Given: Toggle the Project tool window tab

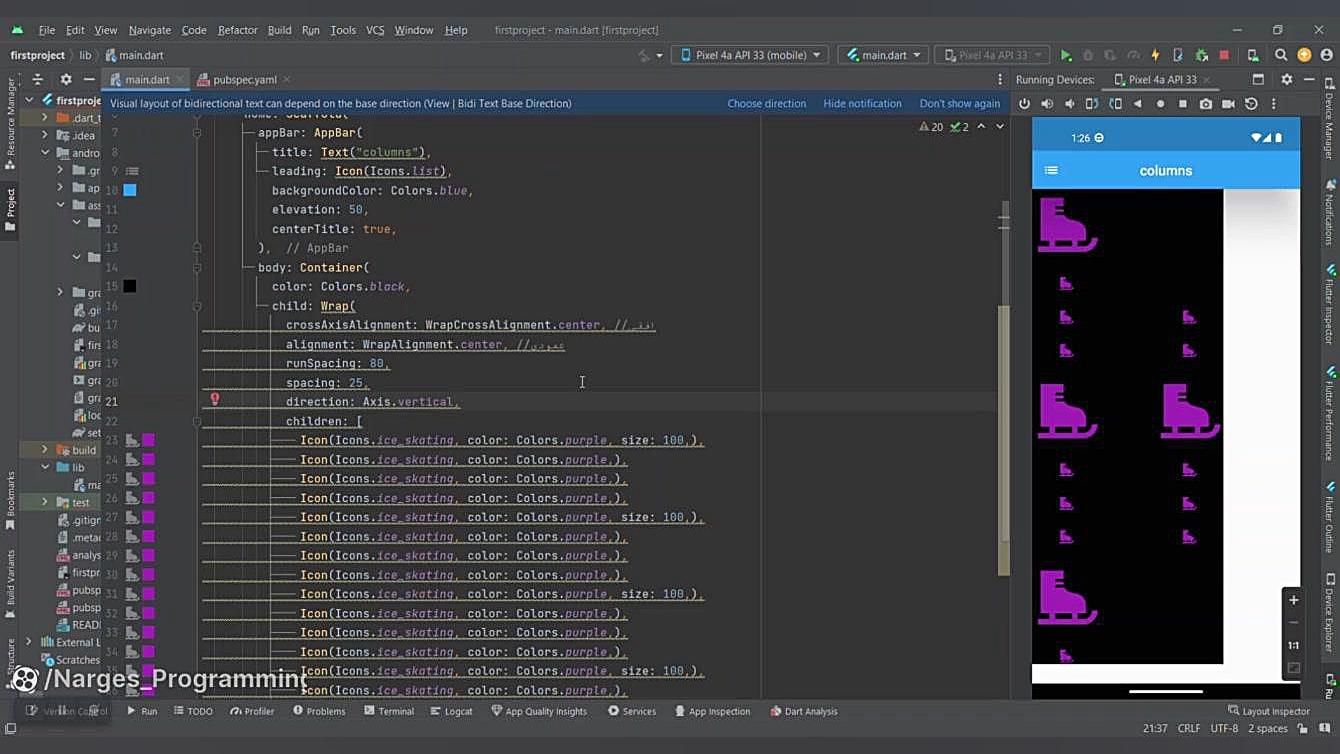Looking at the screenshot, I should coord(10,210).
